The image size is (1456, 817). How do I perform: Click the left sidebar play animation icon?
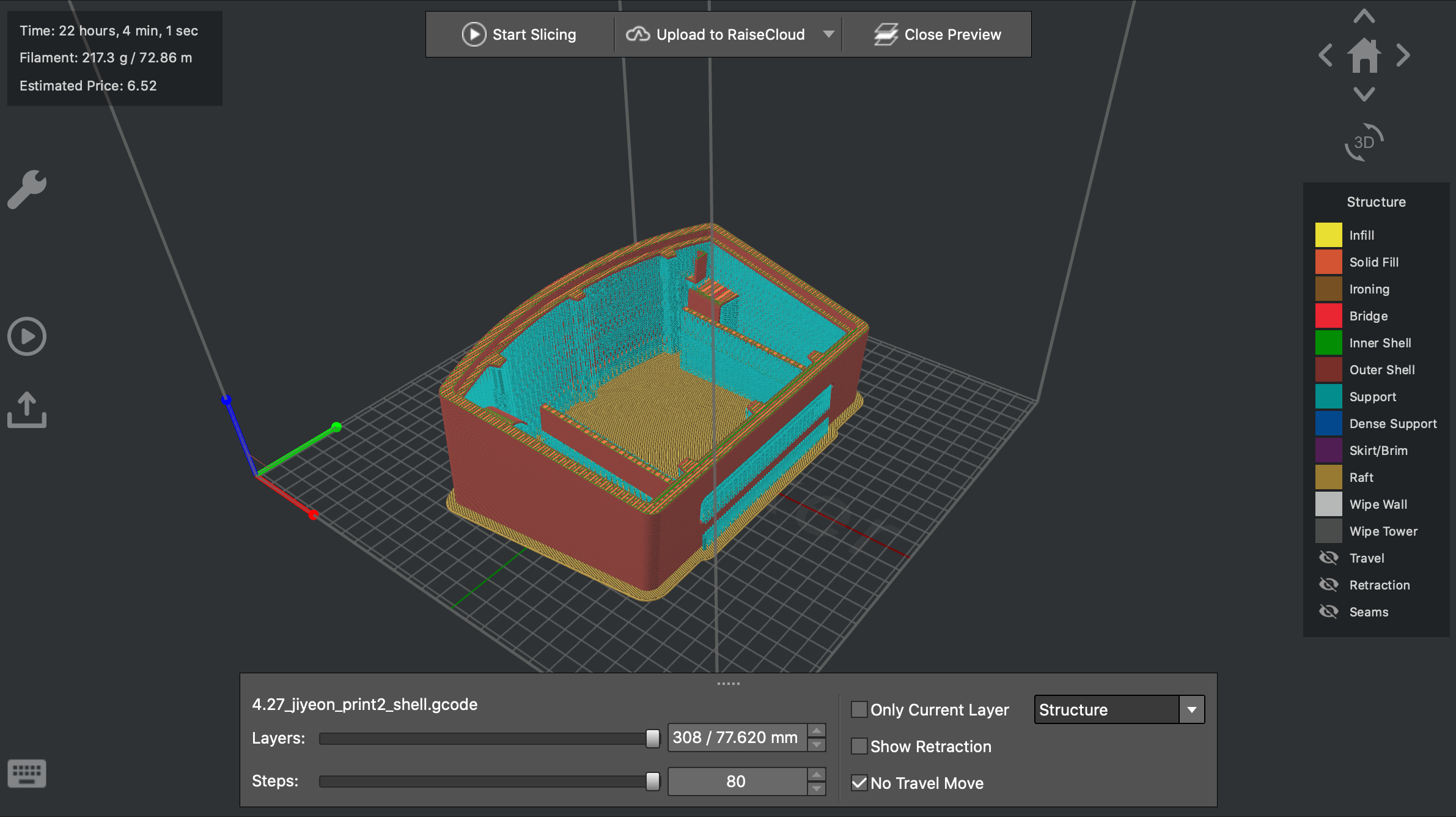click(x=27, y=336)
